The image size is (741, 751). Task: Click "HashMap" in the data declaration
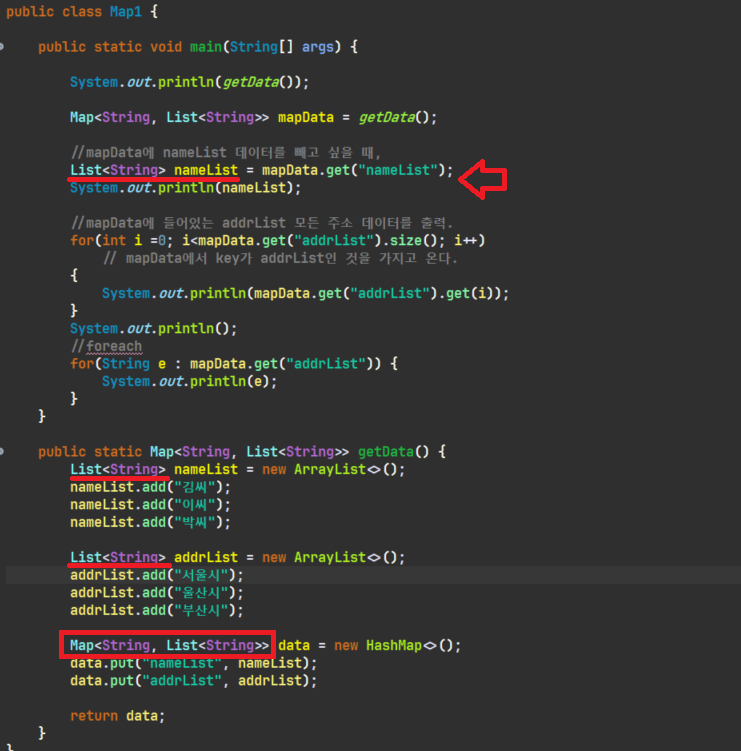point(393,646)
